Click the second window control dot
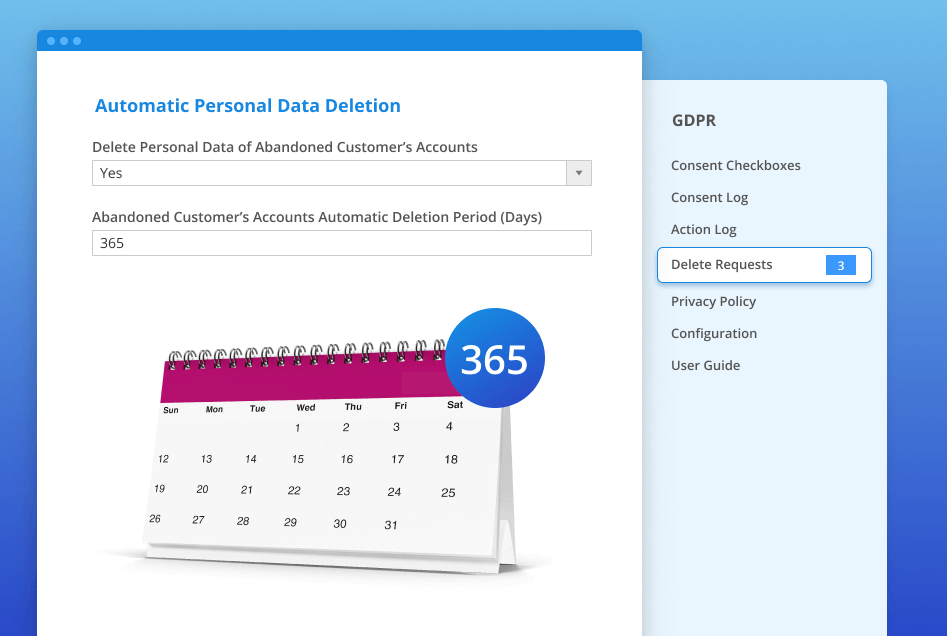Viewport: 947px width, 636px height. 64,41
